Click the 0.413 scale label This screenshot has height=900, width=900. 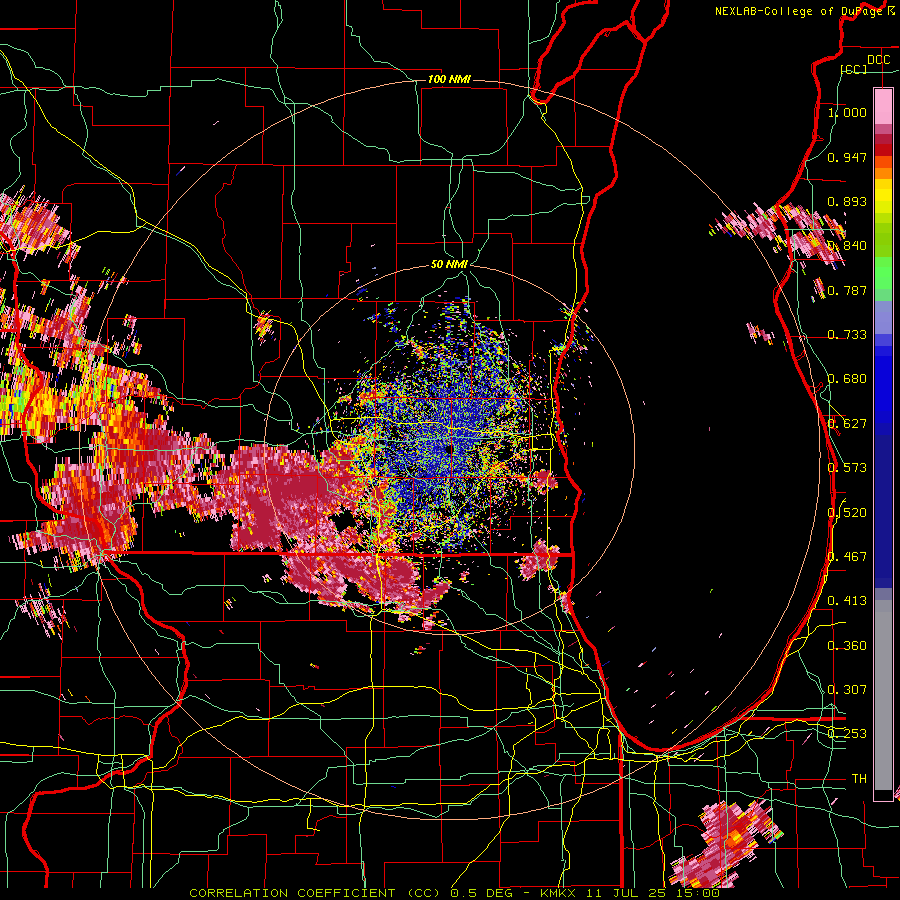coord(847,601)
